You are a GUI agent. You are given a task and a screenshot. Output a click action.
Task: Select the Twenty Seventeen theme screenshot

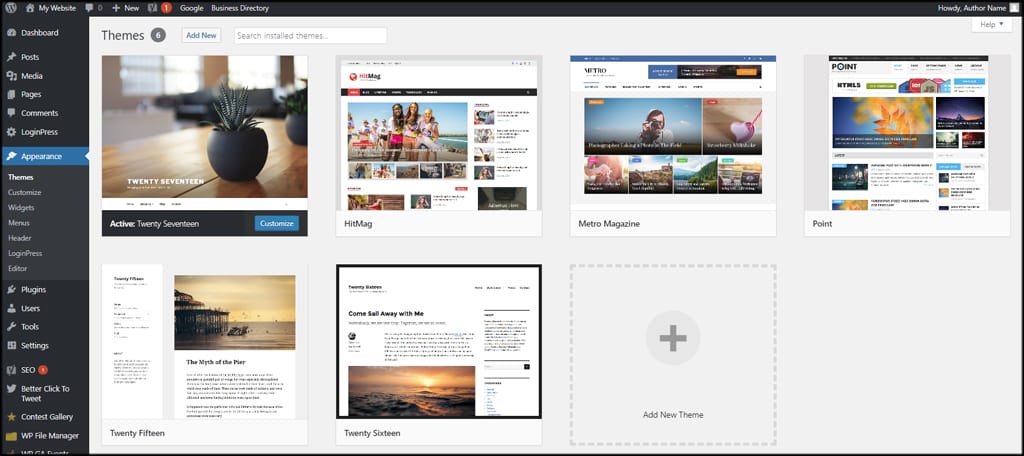204,133
